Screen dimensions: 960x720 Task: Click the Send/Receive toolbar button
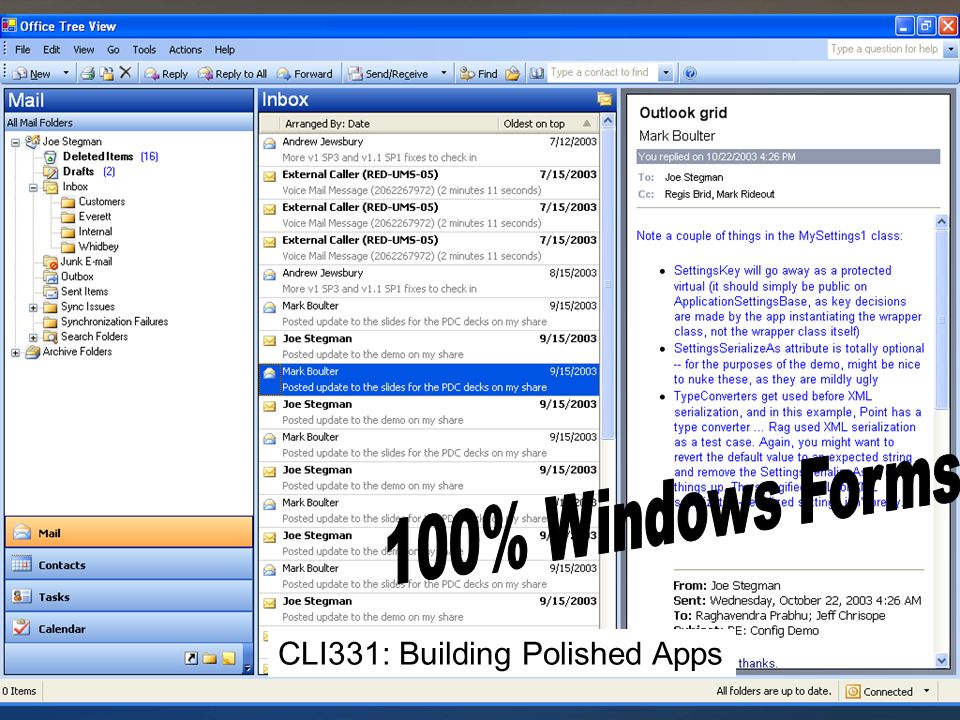[388, 73]
